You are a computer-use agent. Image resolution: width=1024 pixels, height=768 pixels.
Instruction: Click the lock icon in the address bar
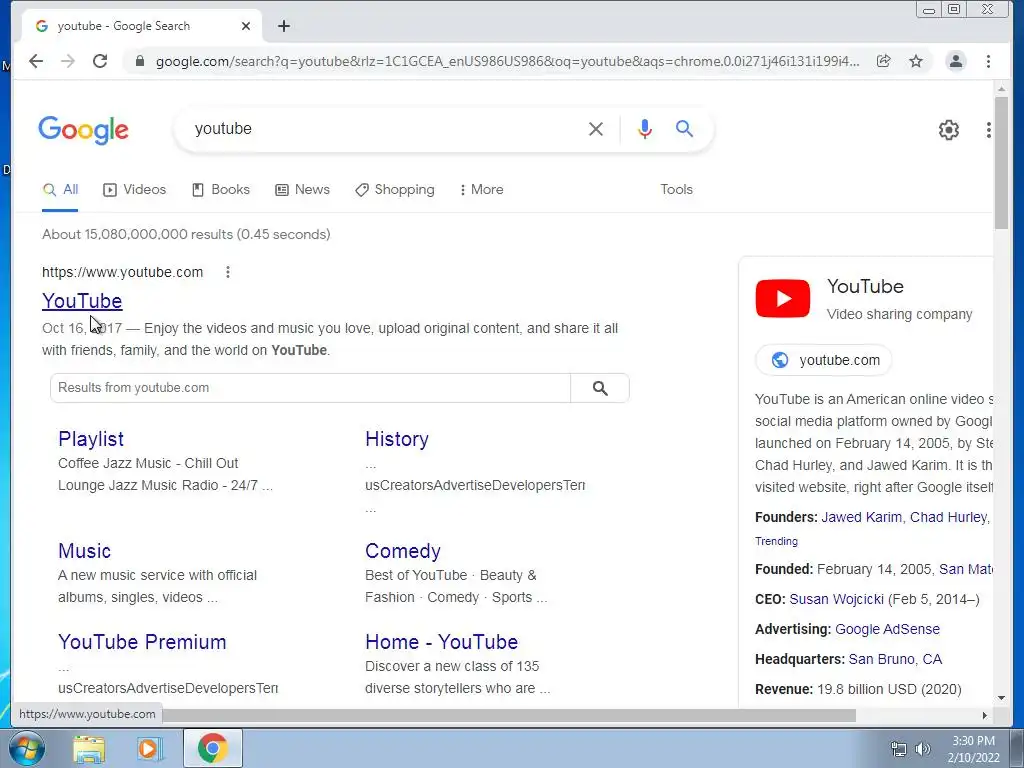pyautogui.click(x=139, y=61)
